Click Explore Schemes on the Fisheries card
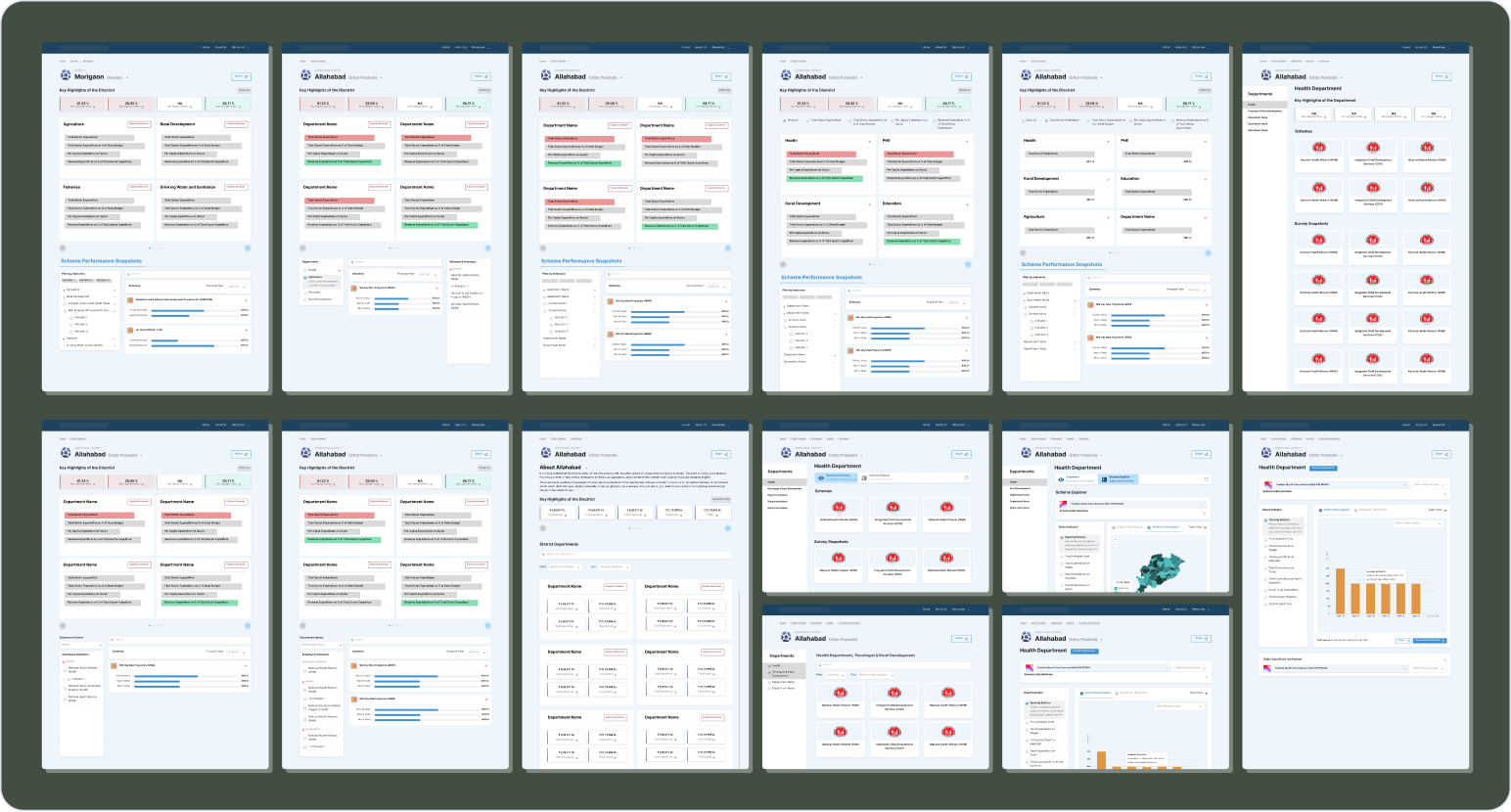Image resolution: width=1511 pixels, height=812 pixels. click(139, 187)
